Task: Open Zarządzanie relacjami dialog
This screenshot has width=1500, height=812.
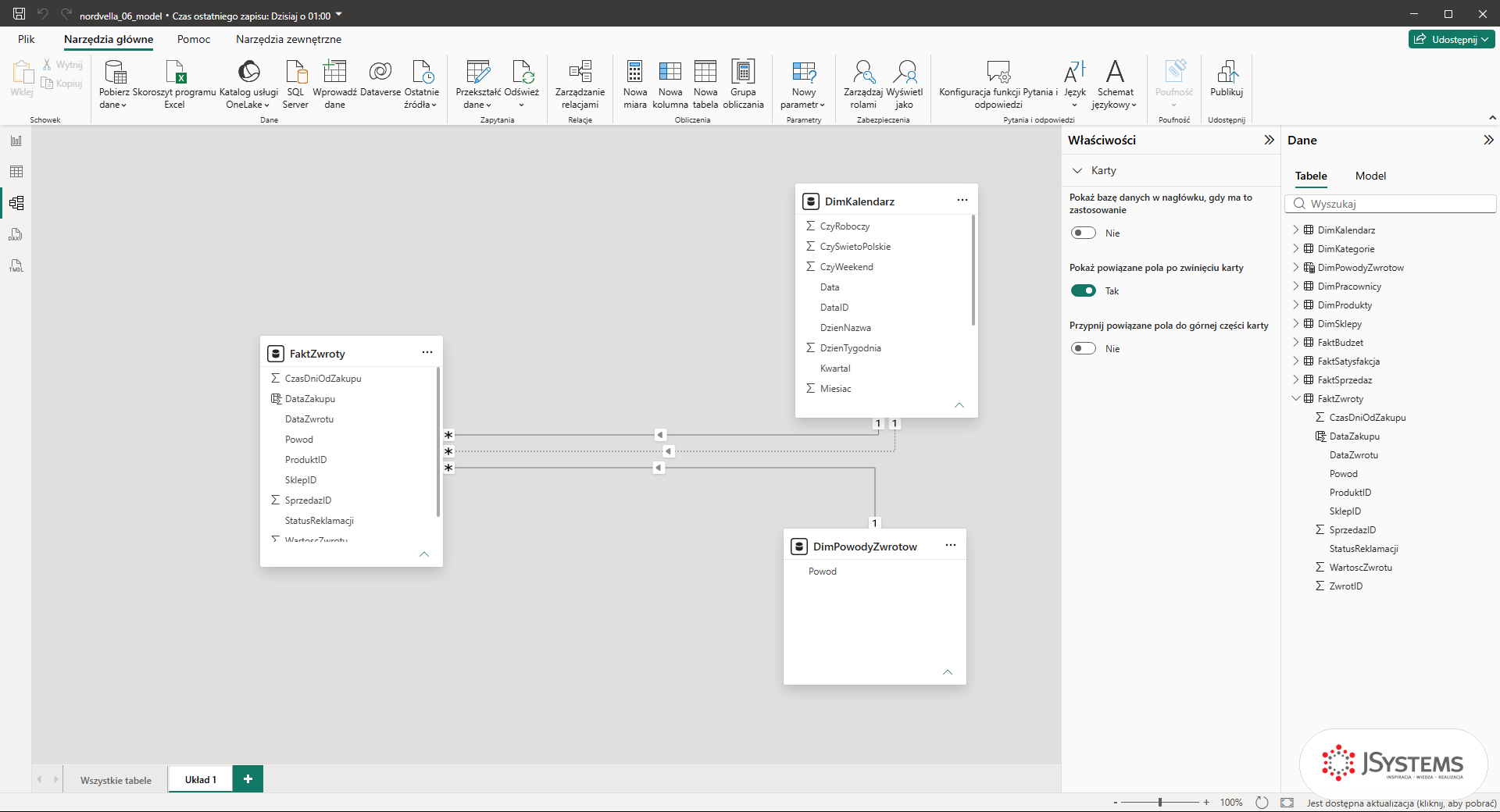Action: (x=580, y=84)
